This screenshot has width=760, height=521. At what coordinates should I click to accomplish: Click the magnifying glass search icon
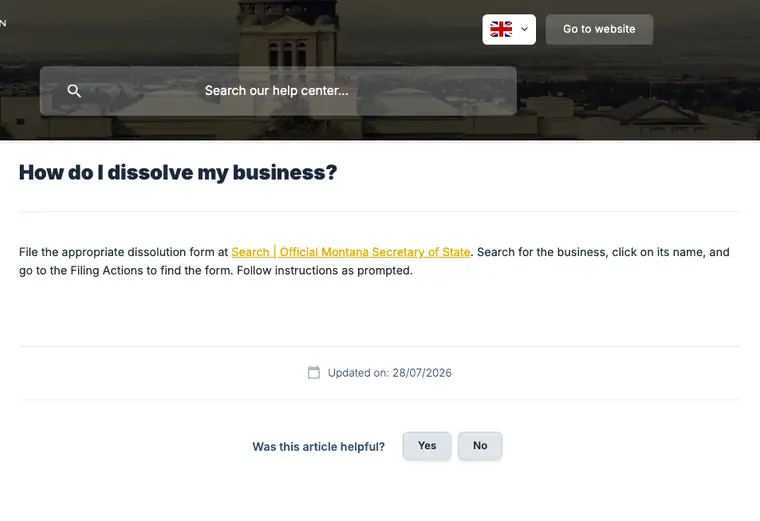[x=74, y=91]
